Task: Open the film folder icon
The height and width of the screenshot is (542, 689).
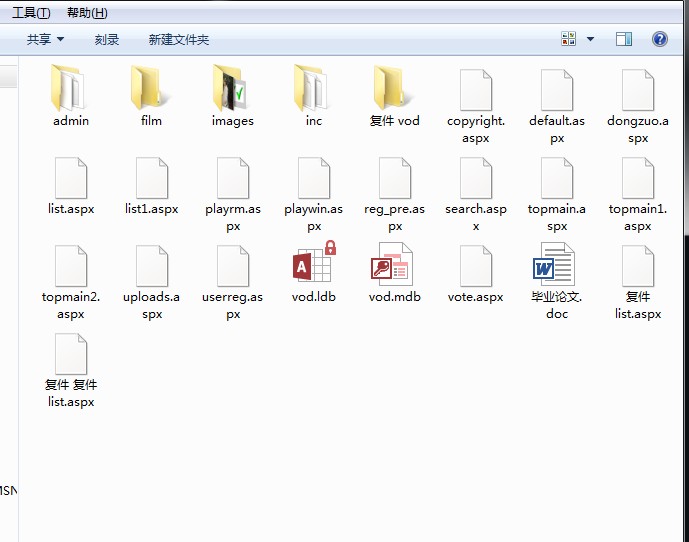Action: coord(149,88)
